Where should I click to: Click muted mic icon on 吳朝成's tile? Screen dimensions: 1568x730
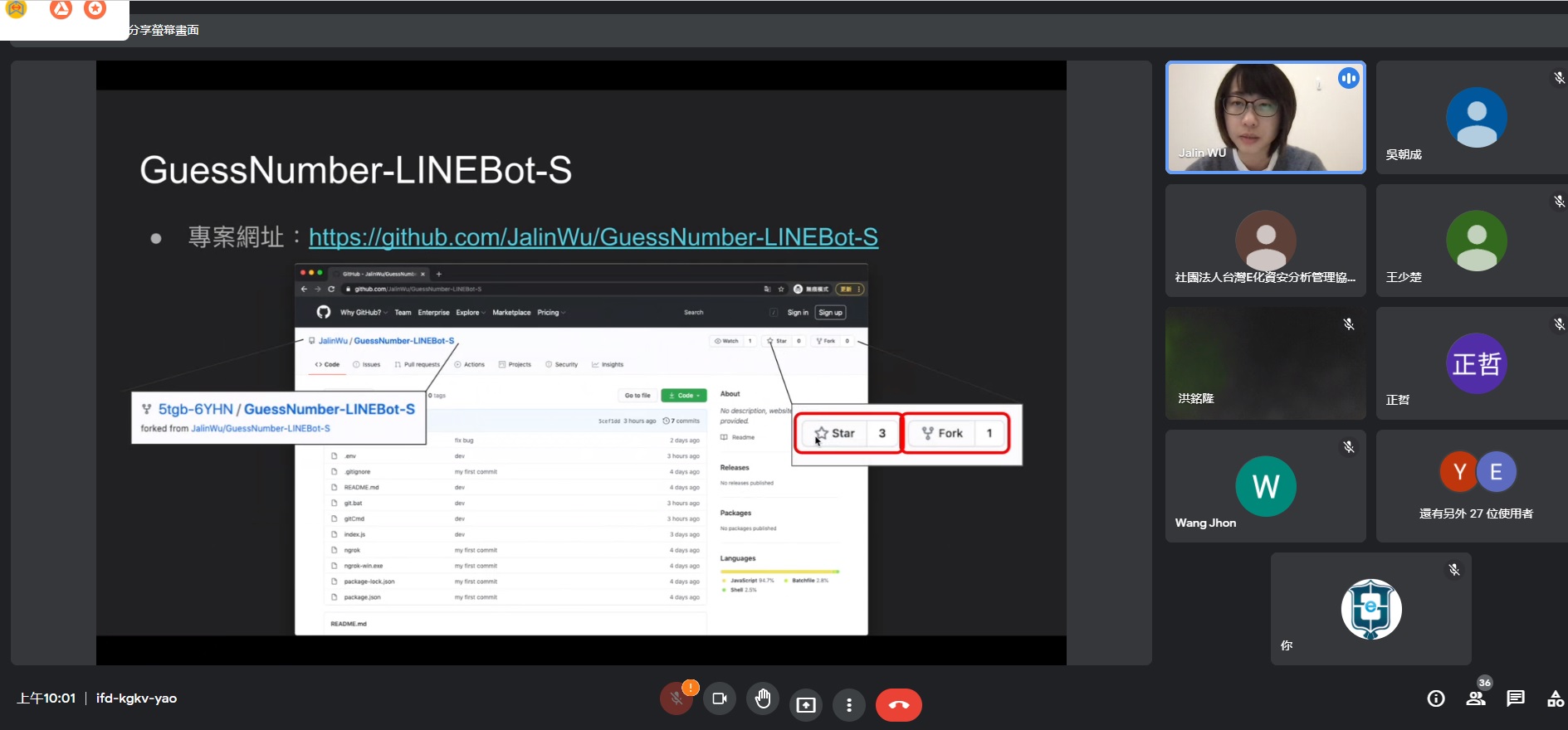(x=1559, y=78)
